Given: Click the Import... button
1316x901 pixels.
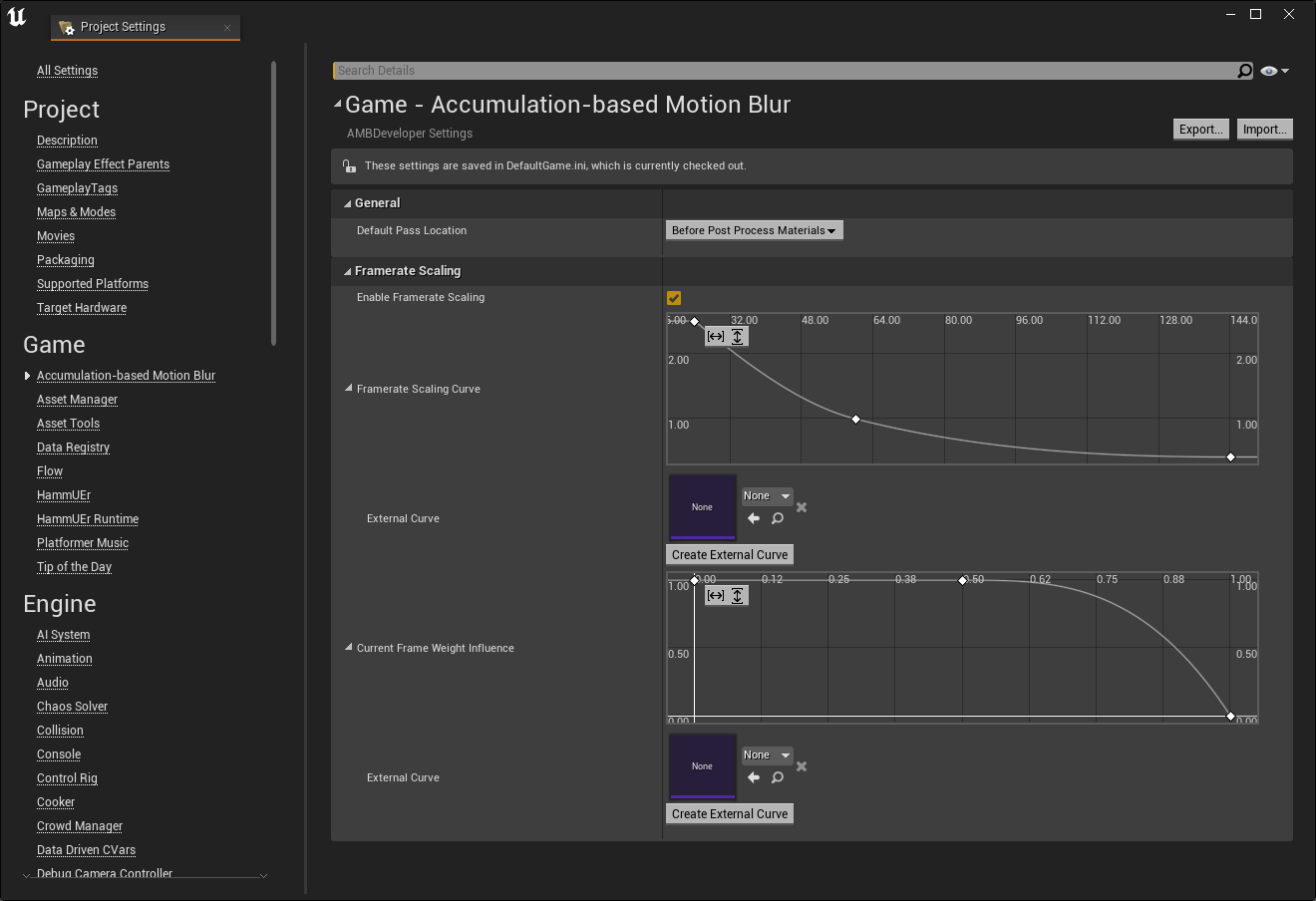Looking at the screenshot, I should 1265,130.
